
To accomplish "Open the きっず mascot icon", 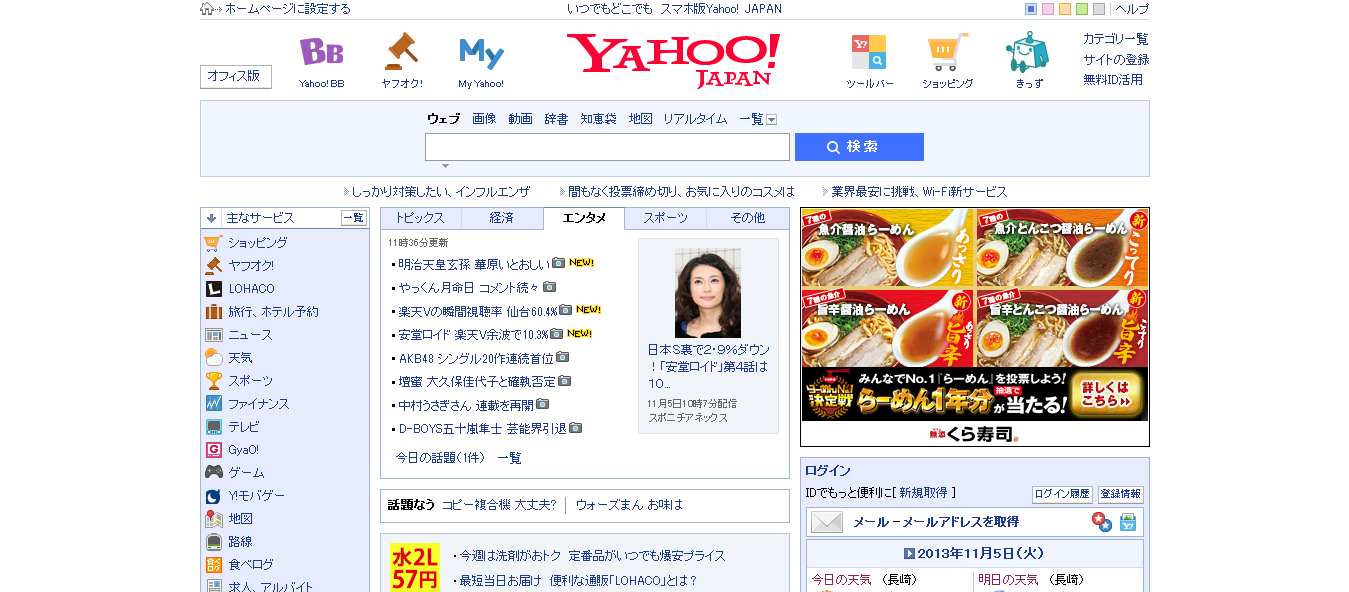I will point(1027,52).
